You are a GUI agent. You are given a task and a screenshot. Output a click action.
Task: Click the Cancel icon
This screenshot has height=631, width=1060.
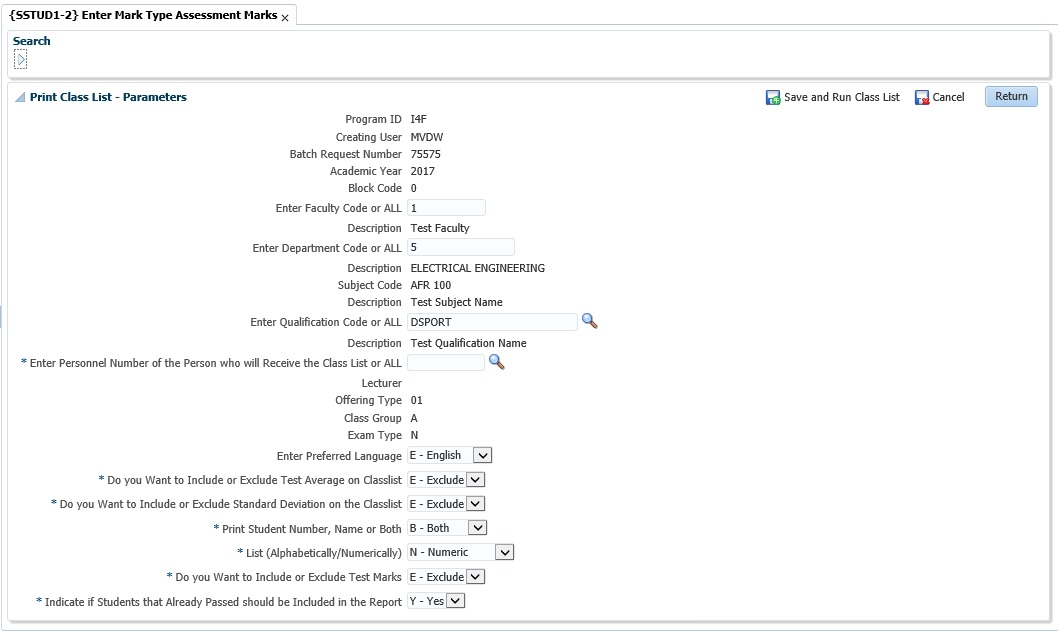922,98
